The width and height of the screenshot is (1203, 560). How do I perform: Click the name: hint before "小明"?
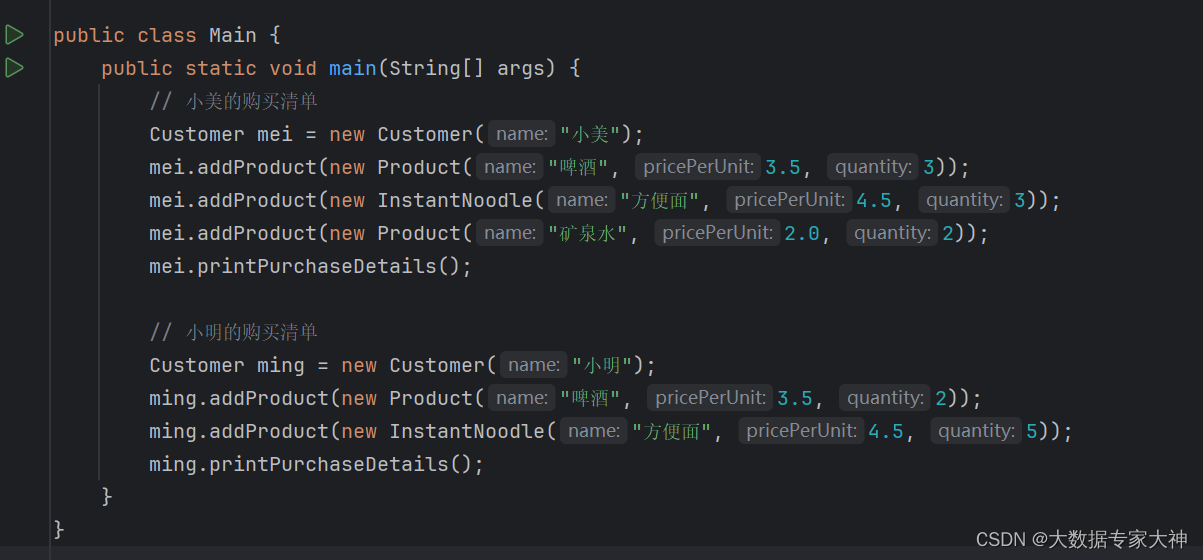534,365
